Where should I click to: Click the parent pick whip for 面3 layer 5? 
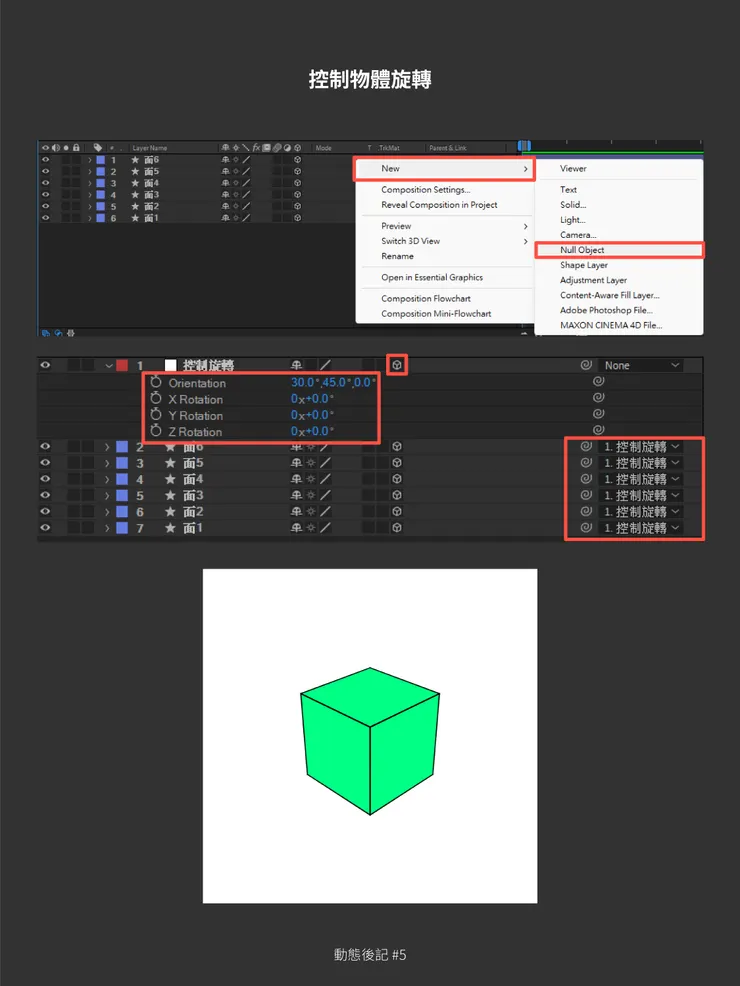pos(586,496)
